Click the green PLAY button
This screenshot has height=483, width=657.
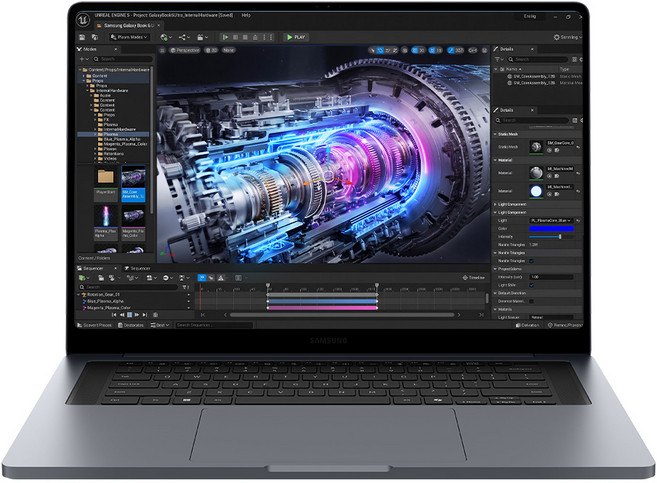296,37
